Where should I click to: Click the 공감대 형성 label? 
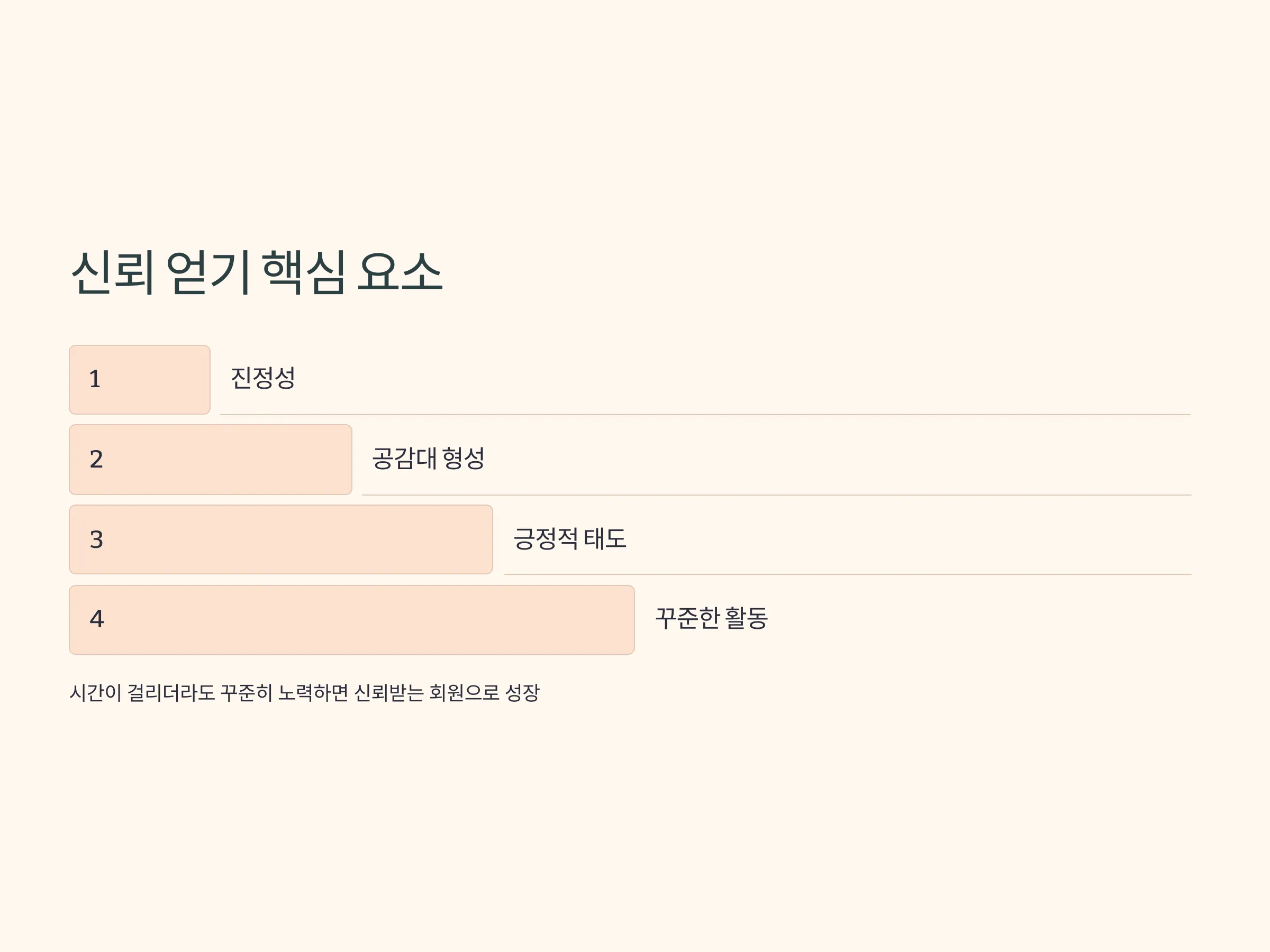click(x=428, y=458)
